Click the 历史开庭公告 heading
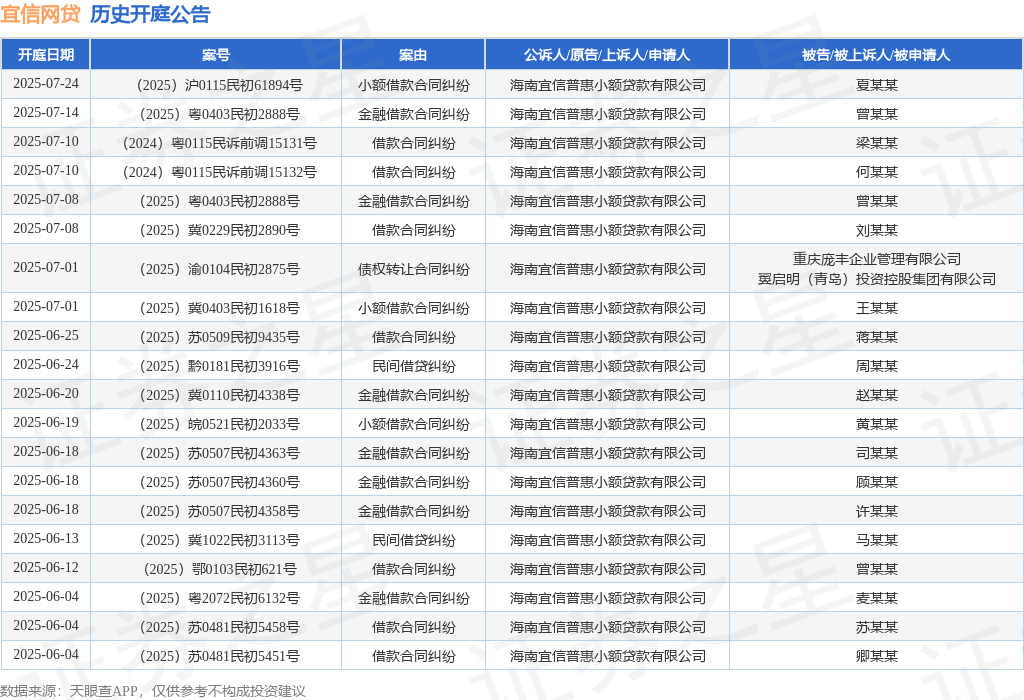The width and height of the screenshot is (1024, 700). [150, 14]
